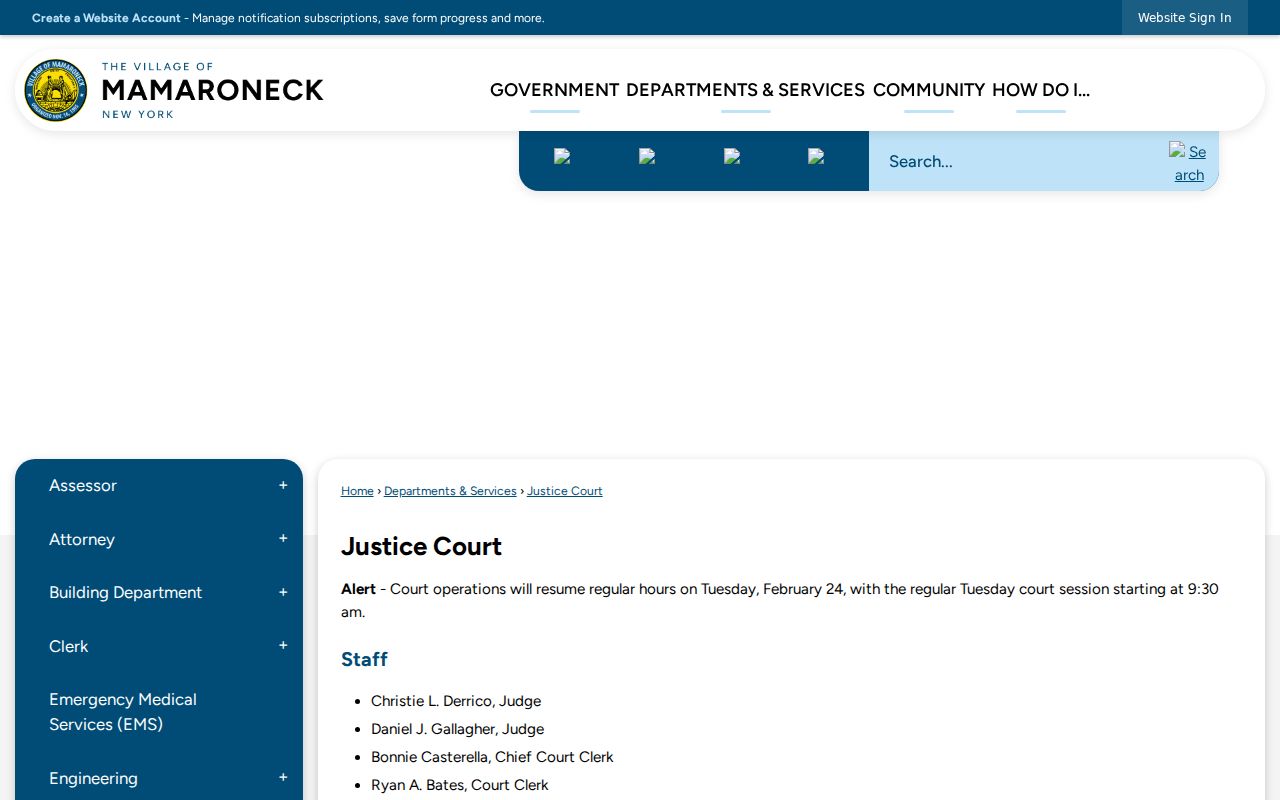Click staff entry Christie L. Derrico, Judge
This screenshot has height=800, width=1280.
click(x=456, y=701)
